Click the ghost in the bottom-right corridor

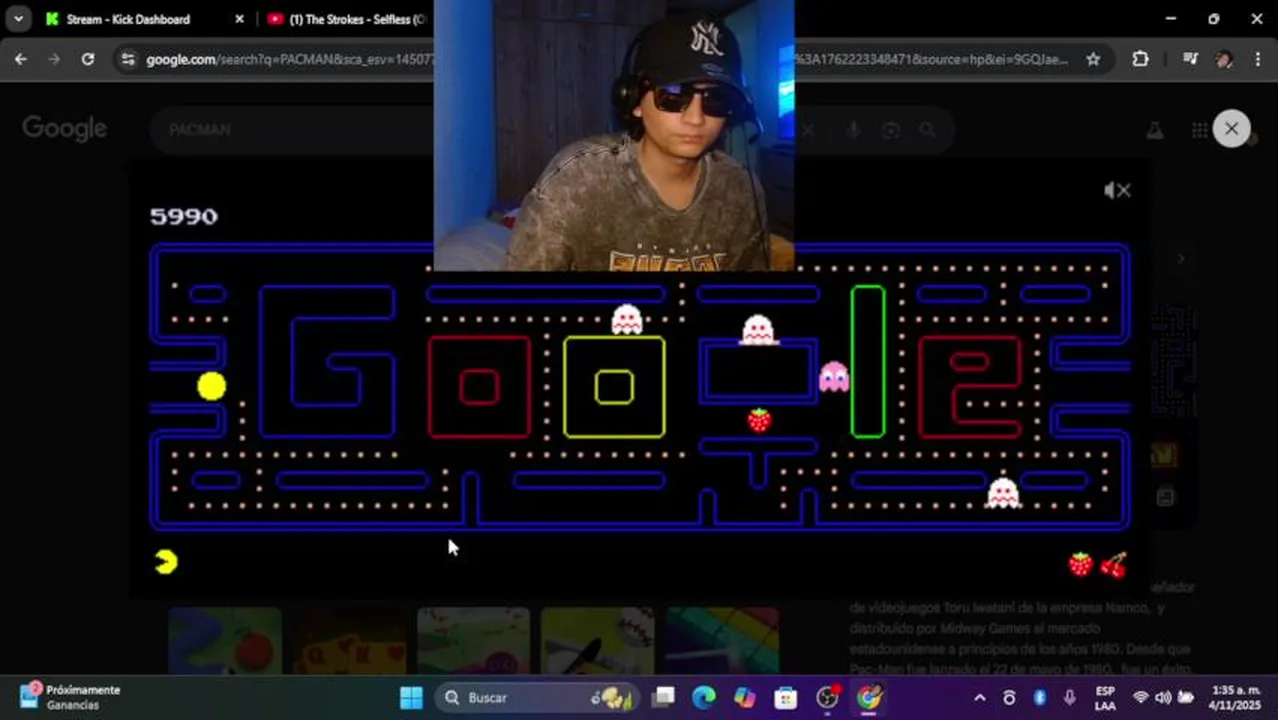coord(1003,493)
